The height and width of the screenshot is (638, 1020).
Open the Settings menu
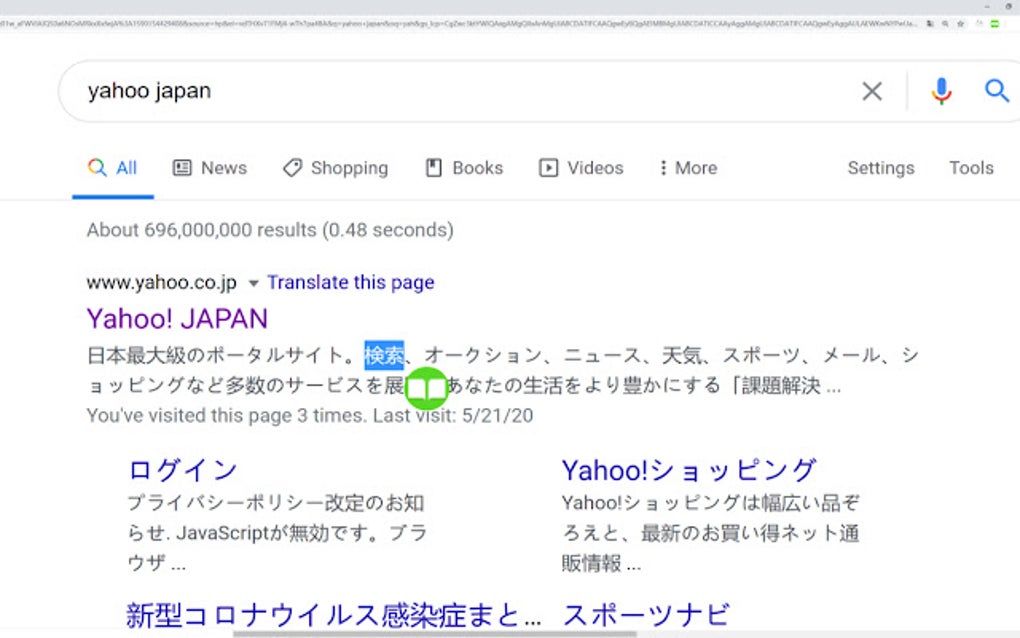click(x=880, y=167)
